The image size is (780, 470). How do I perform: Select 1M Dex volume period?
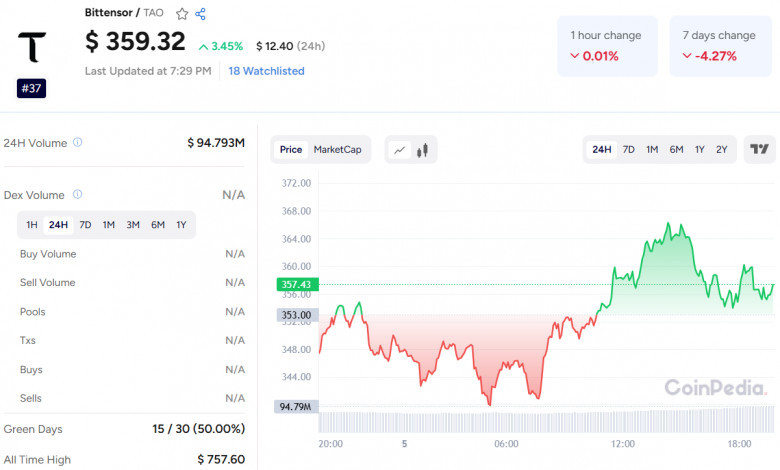point(108,225)
